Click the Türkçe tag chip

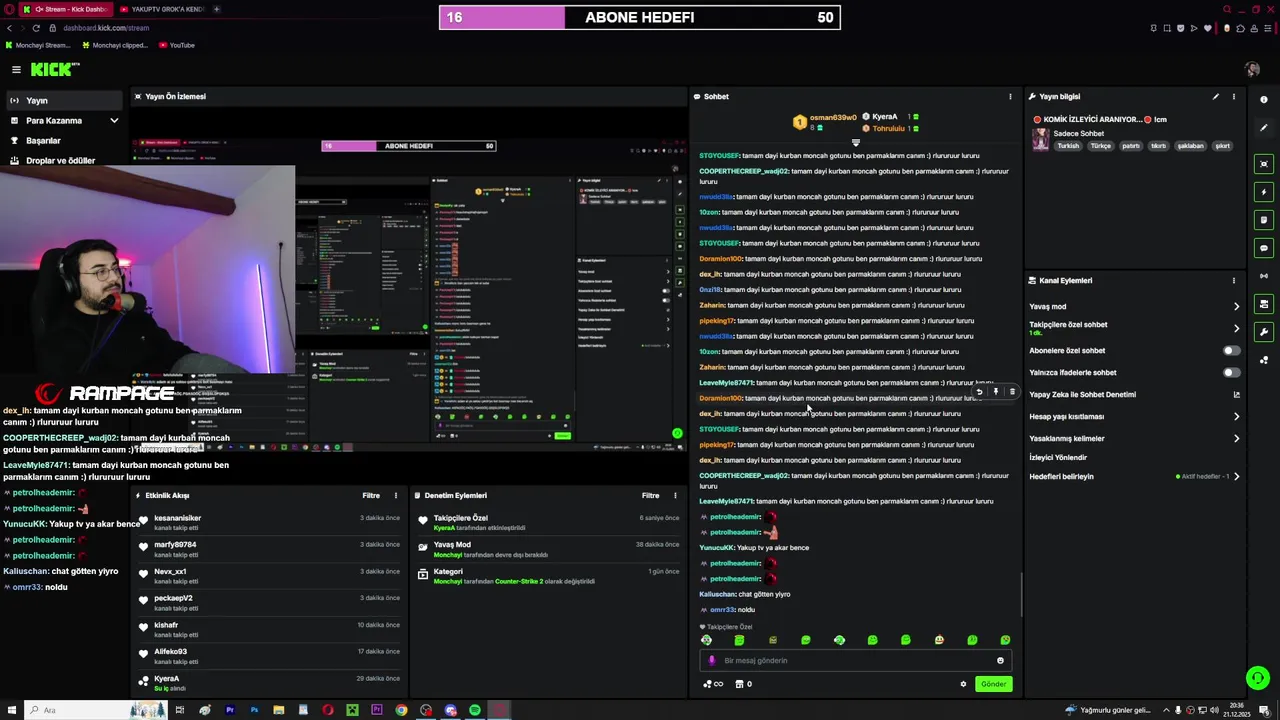point(1100,146)
